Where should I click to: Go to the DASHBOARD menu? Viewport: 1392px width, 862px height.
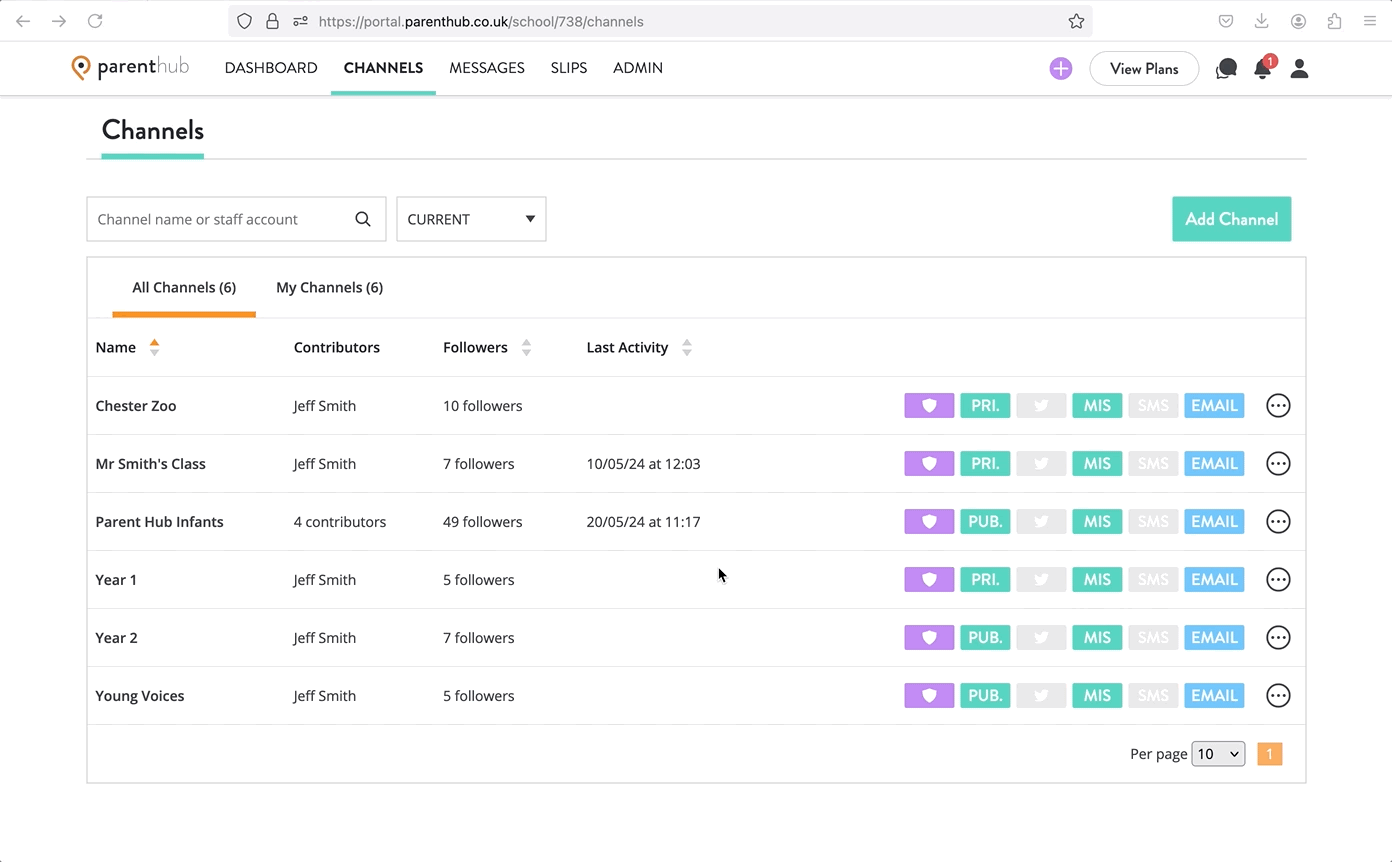271,68
